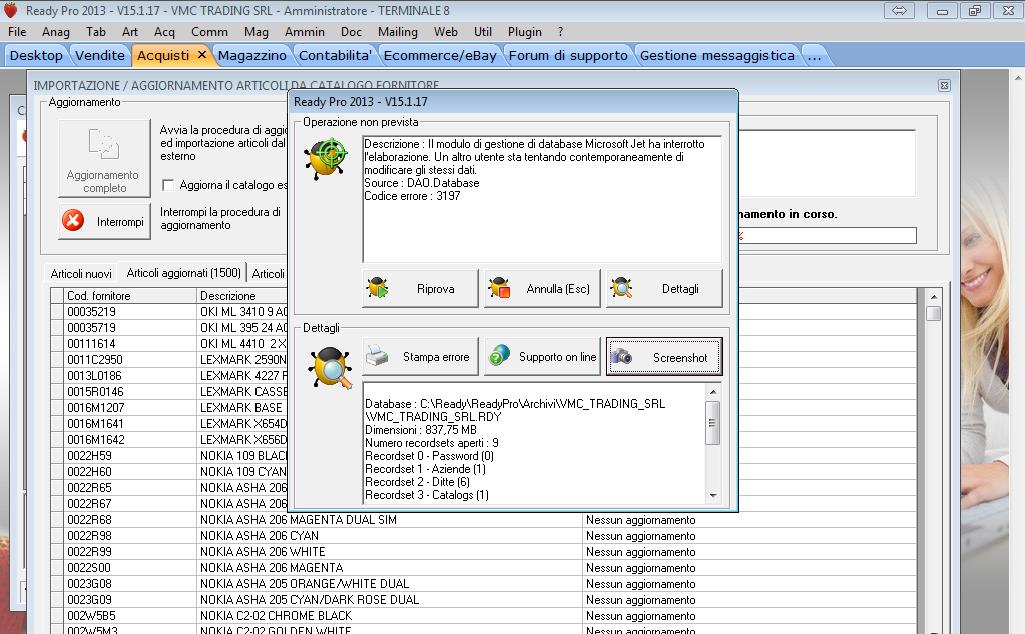Switch to the Ecommerce/eBay tab
This screenshot has height=634, width=1025.
[x=440, y=56]
